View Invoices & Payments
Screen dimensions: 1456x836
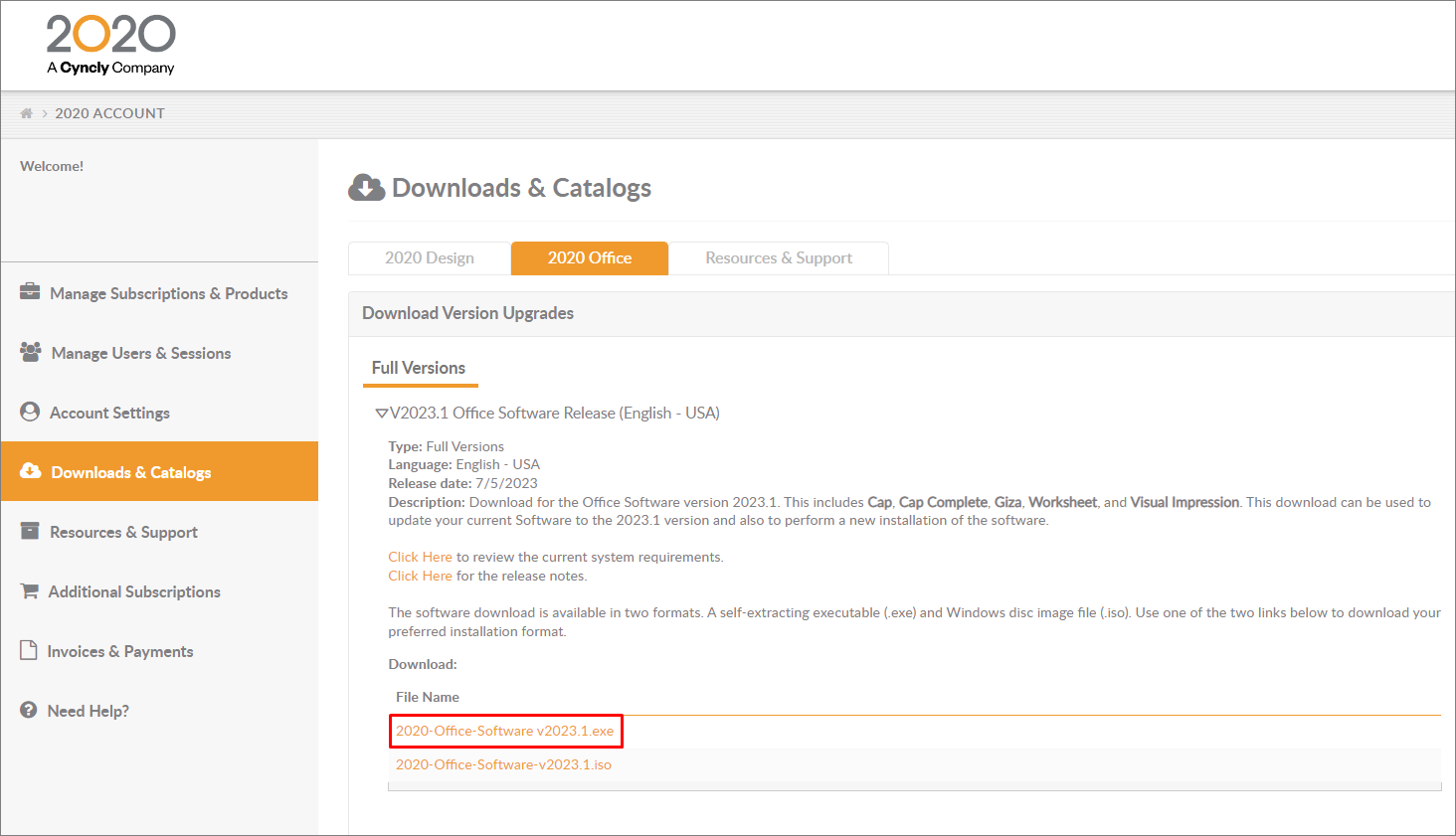[159, 651]
